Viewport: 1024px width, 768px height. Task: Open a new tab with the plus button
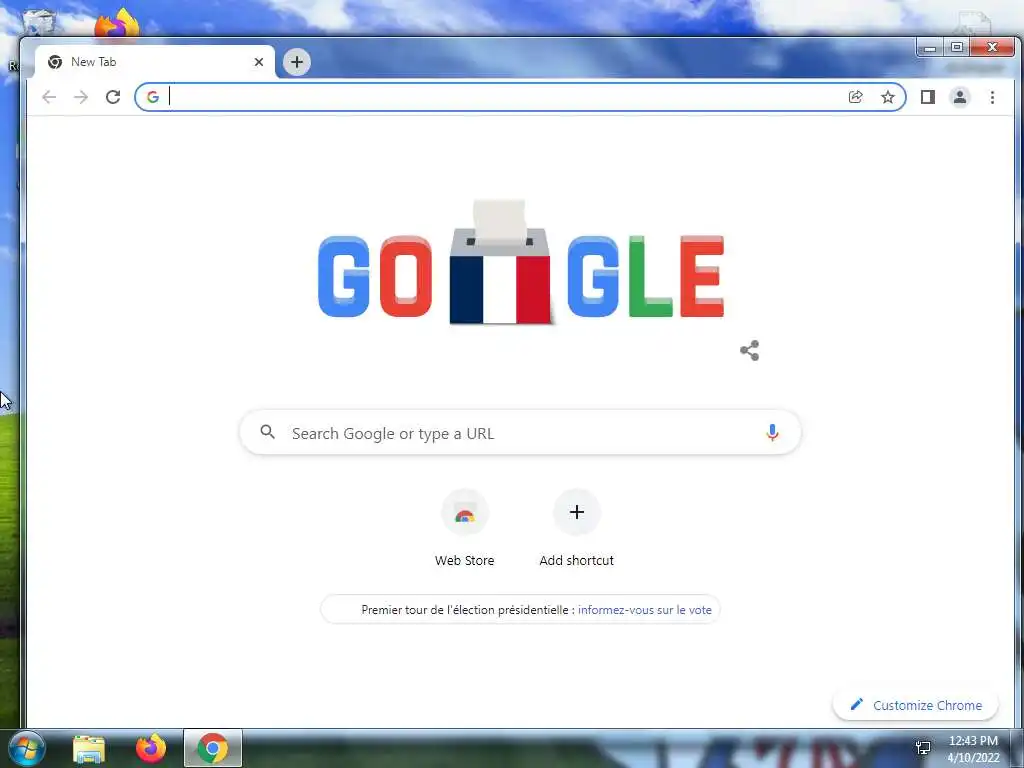296,62
